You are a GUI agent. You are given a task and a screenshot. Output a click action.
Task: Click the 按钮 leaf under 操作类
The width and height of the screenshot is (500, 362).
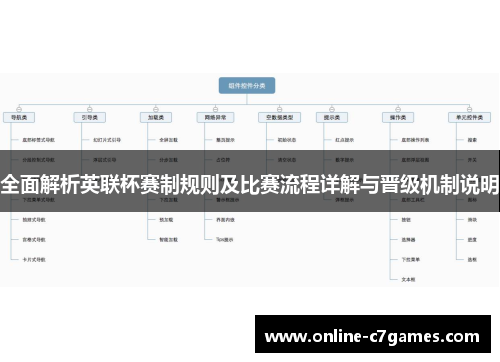(x=406, y=220)
